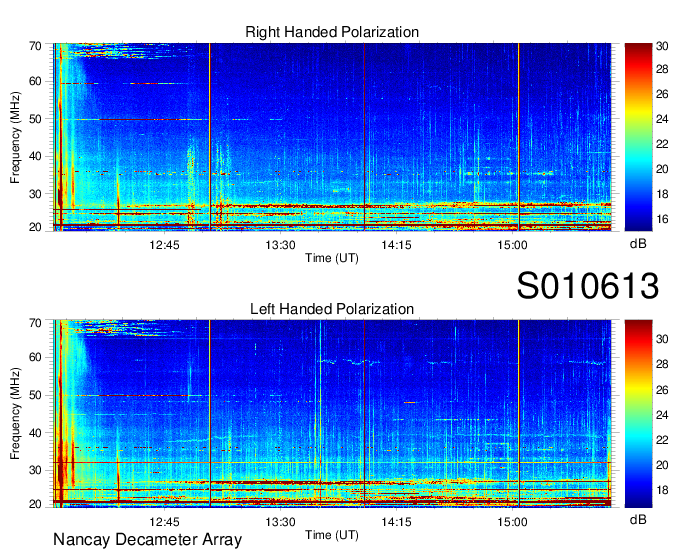Click the 14:15 tick label on bottom plot
The width and height of the screenshot is (680, 552).
[396, 522]
